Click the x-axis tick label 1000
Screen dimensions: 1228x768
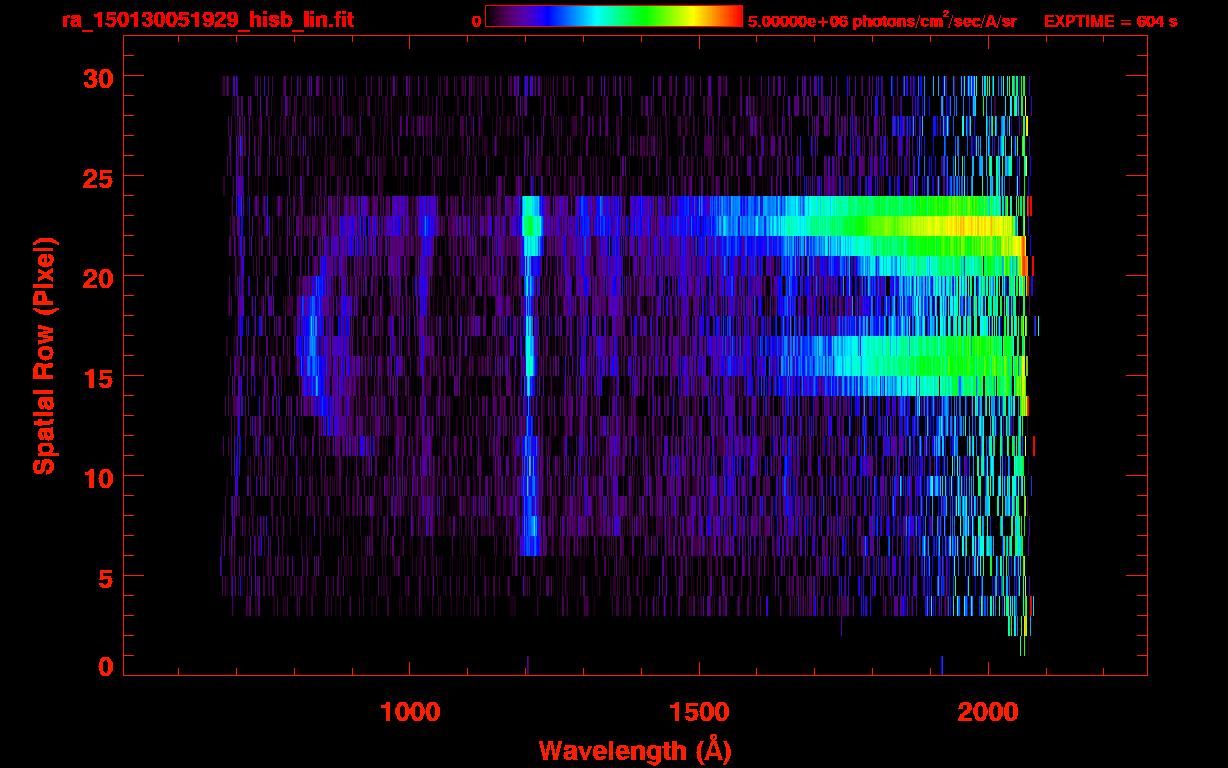[410, 712]
